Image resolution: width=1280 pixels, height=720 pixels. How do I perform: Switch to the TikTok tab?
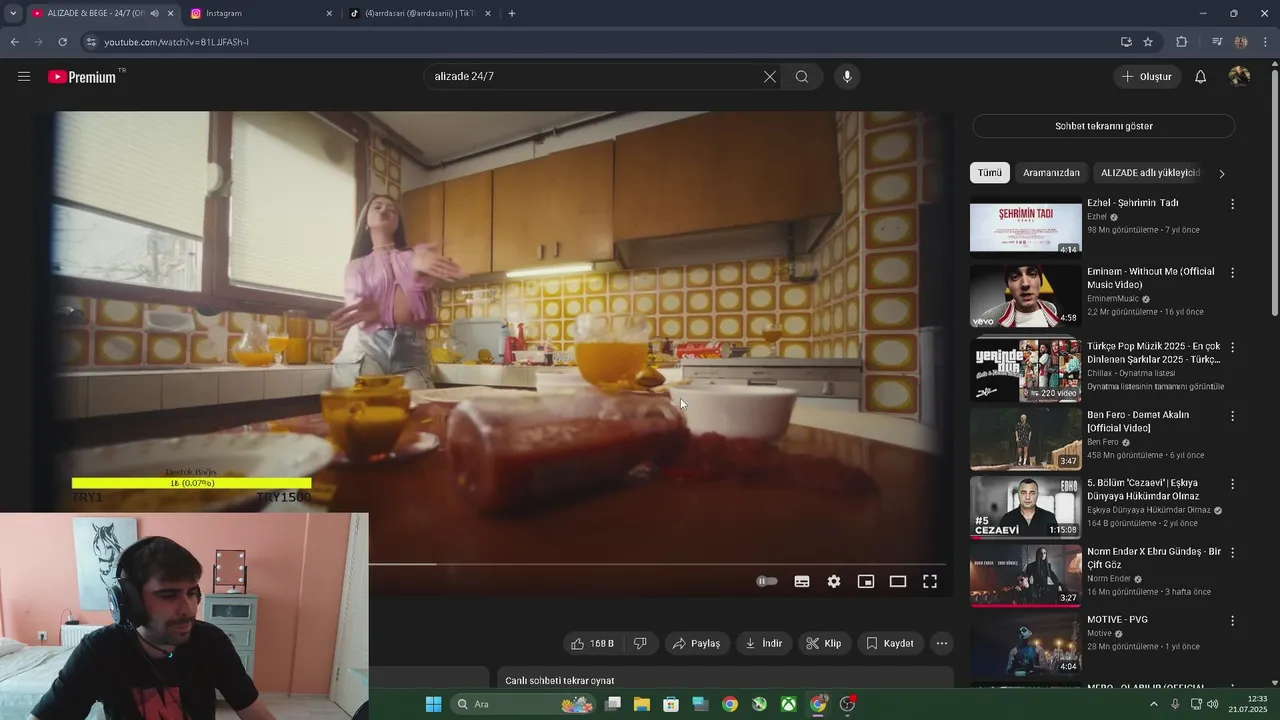pyautogui.click(x=420, y=13)
